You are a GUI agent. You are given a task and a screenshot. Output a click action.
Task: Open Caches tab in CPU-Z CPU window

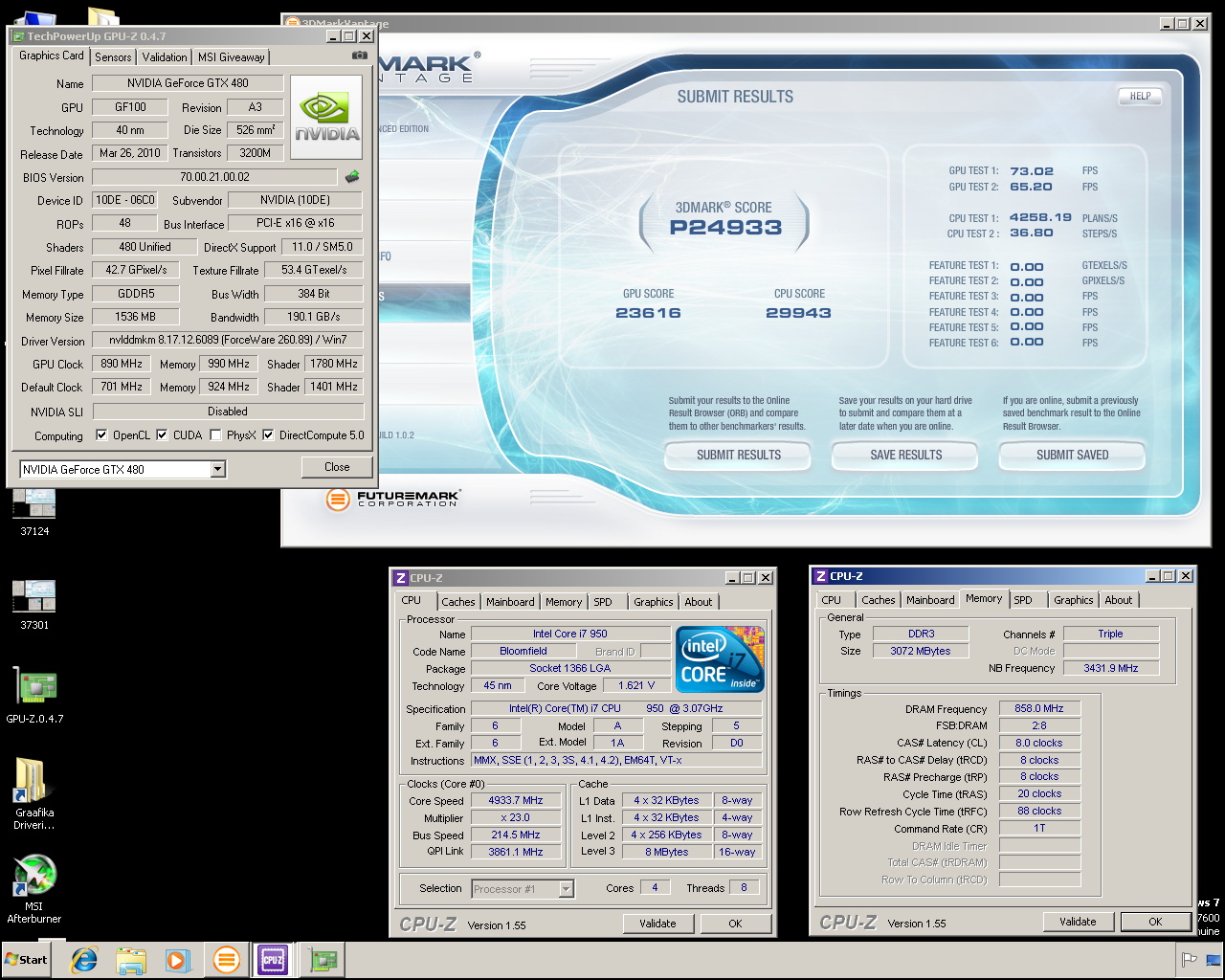tap(457, 602)
